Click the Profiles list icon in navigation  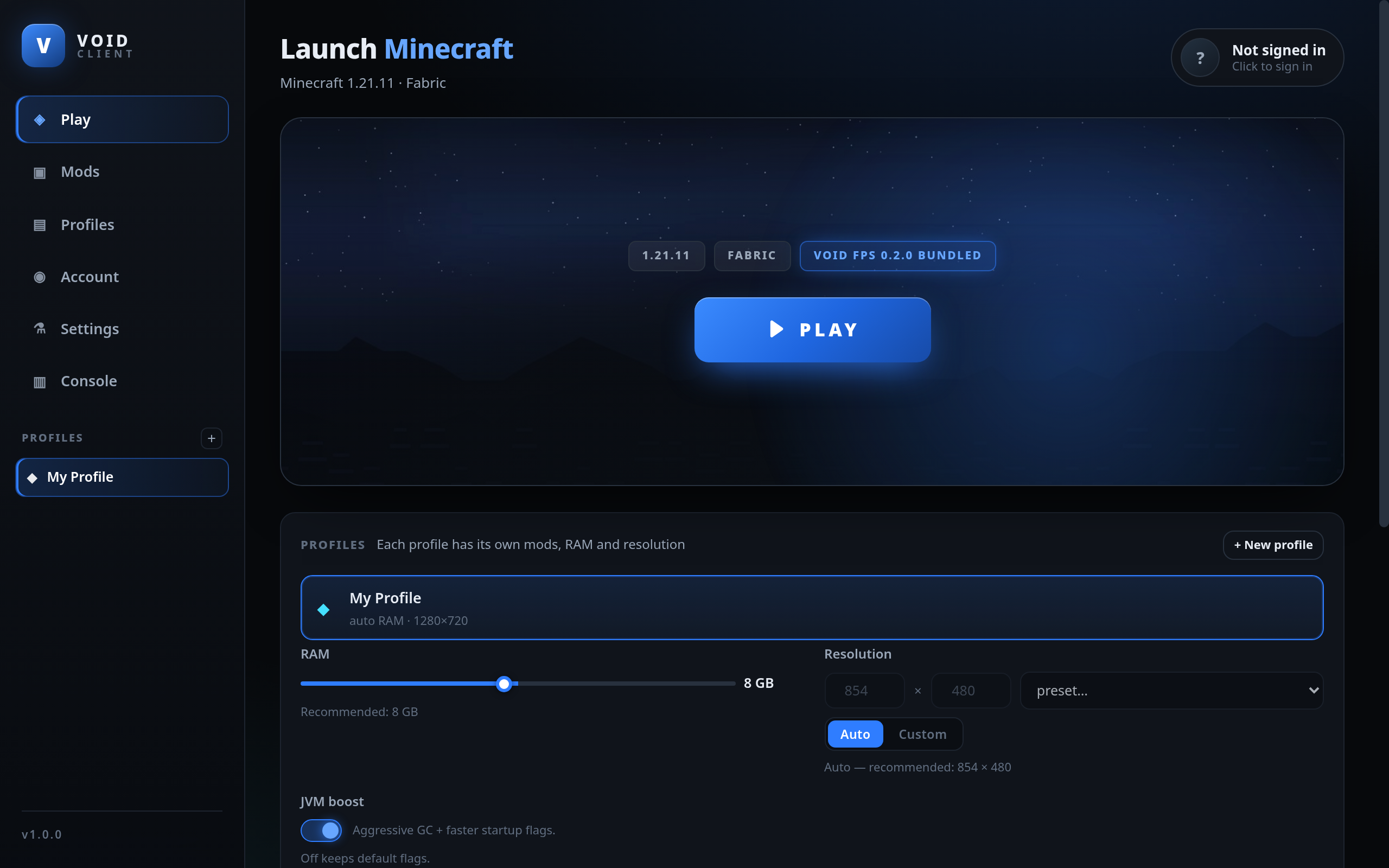point(40,225)
